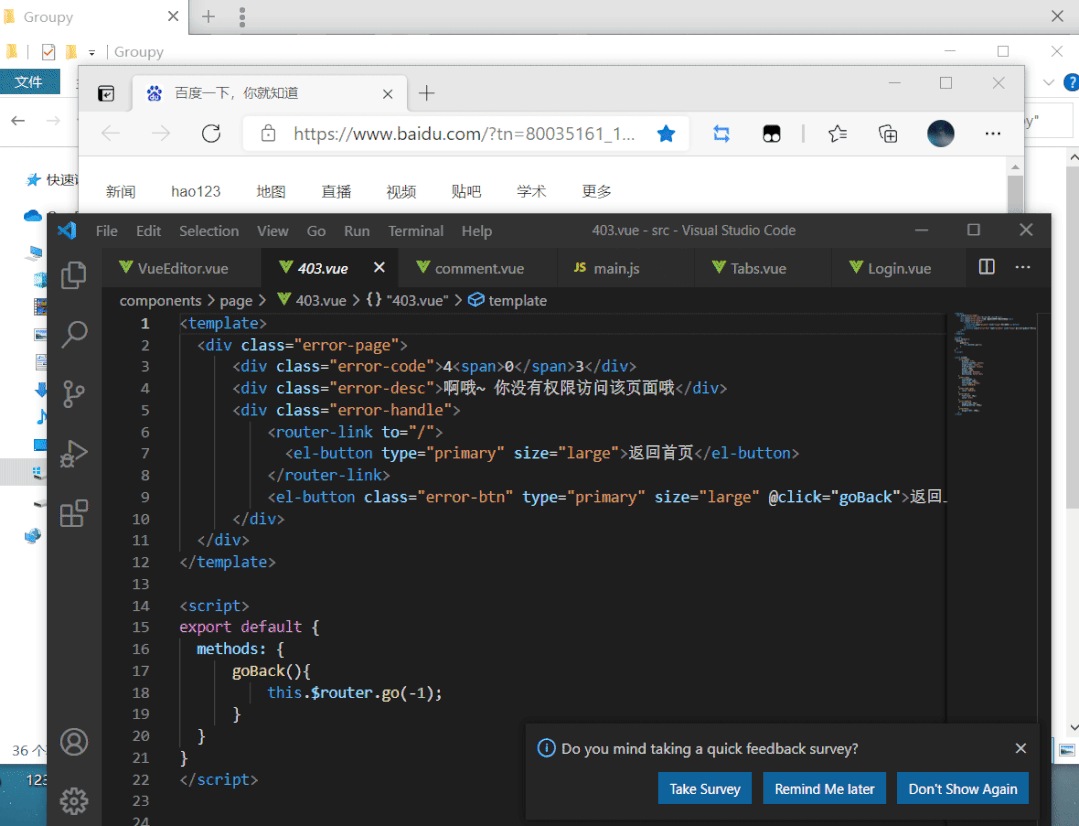
Task: Open the Manage gear menu in VS Code
Action: click(x=74, y=801)
